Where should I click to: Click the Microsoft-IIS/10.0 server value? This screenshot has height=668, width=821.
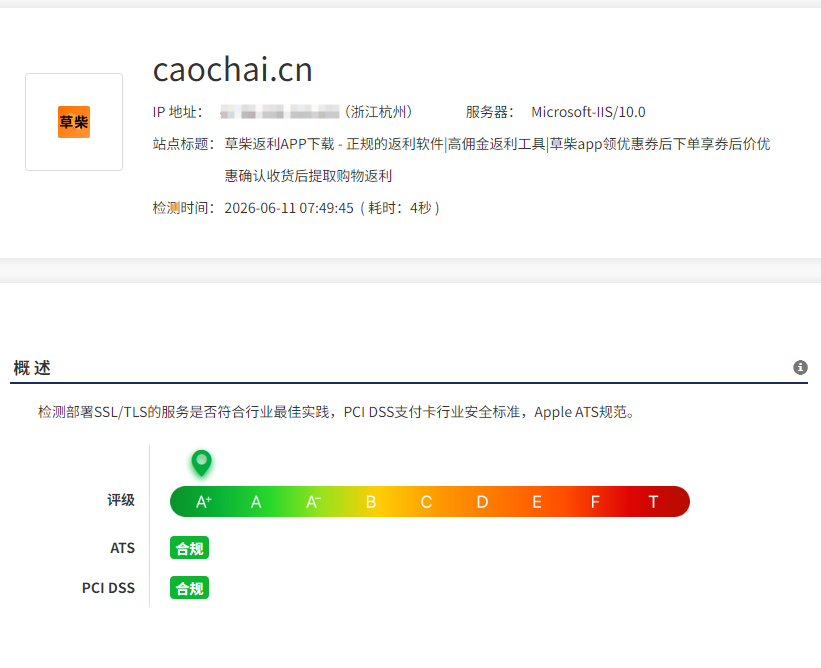tap(588, 112)
